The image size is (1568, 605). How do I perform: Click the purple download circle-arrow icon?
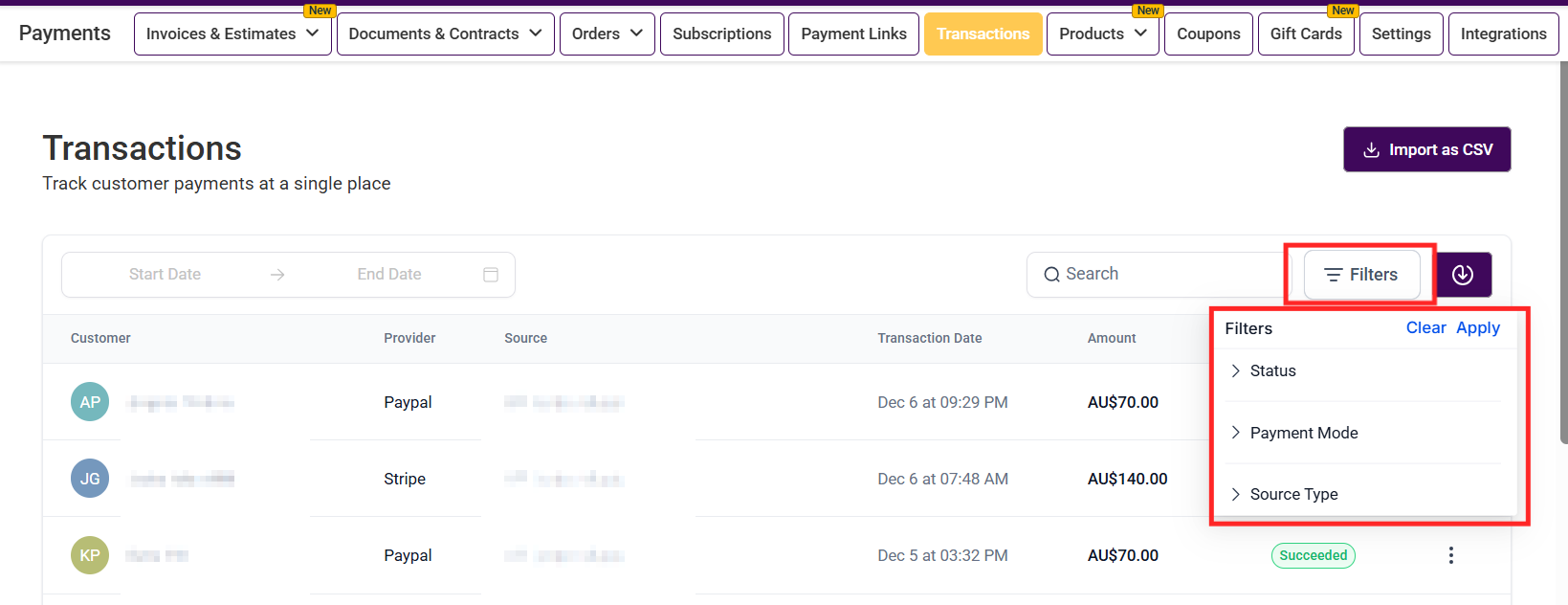coord(1464,275)
